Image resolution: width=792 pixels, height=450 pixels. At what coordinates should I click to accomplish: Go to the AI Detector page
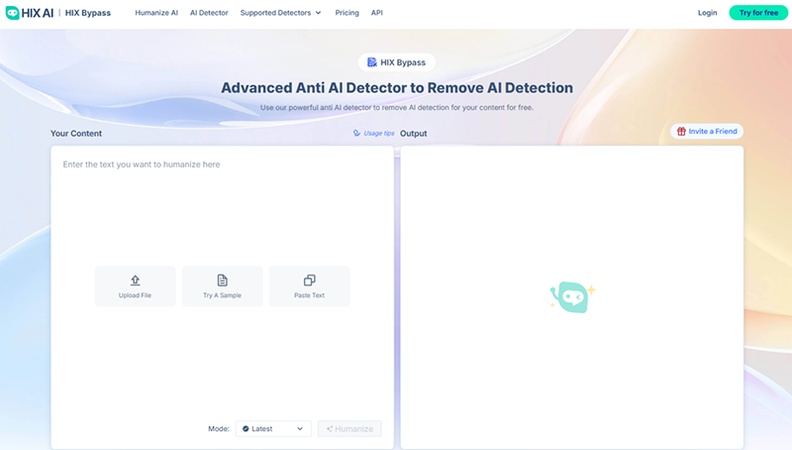click(209, 13)
